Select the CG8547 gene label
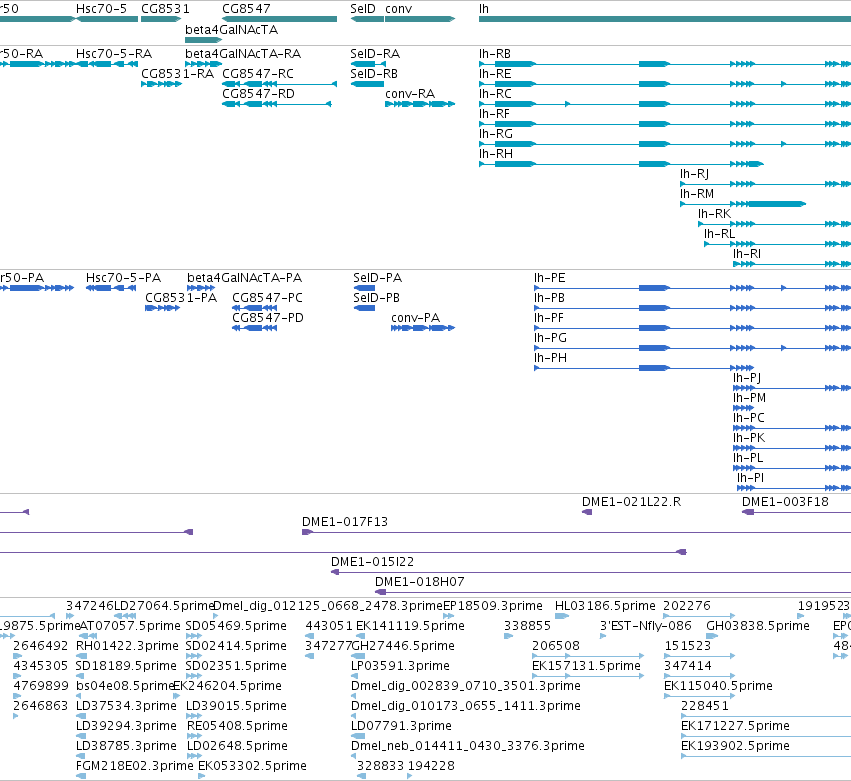 click(246, 9)
